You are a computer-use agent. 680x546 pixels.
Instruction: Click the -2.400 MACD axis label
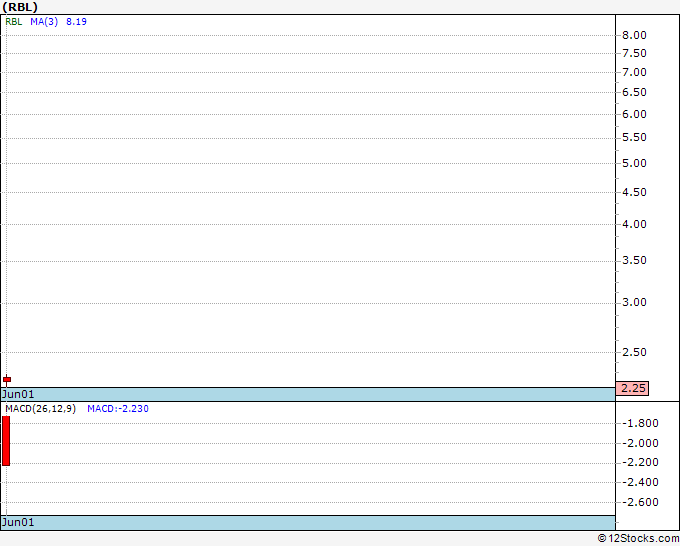coord(640,482)
